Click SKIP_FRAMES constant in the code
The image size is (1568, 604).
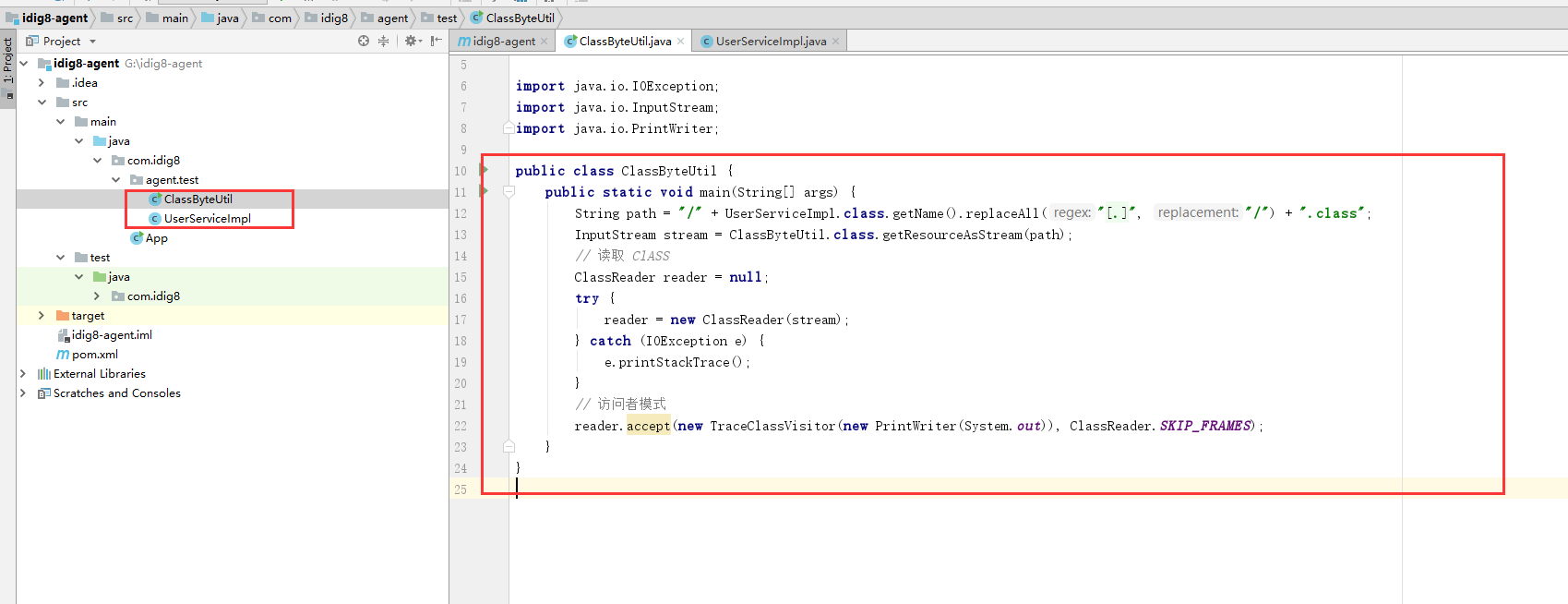pyautogui.click(x=1206, y=426)
